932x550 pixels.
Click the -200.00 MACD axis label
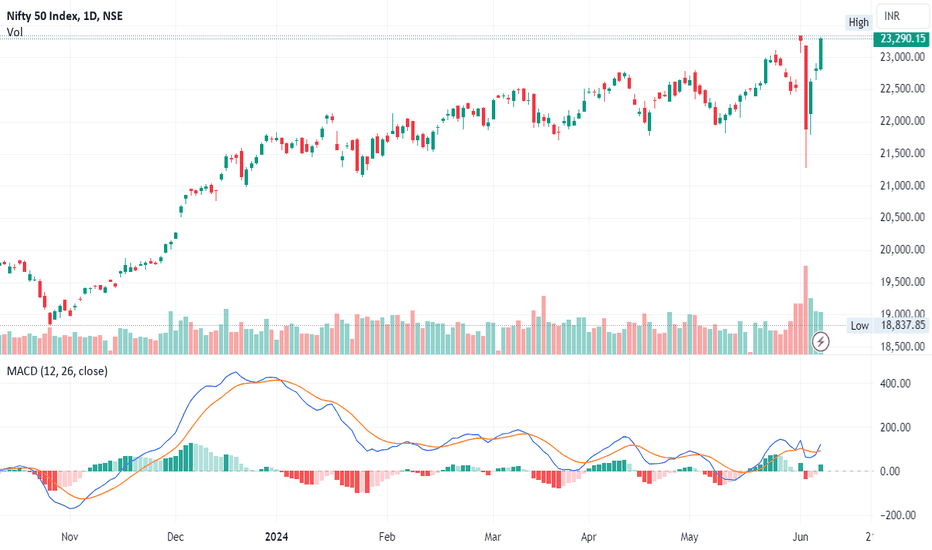(898, 516)
